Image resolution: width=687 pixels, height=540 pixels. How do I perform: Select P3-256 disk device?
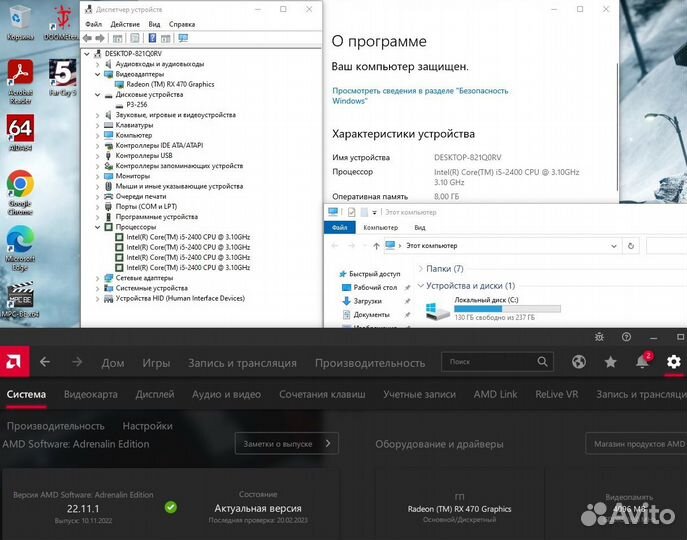[x=136, y=105]
